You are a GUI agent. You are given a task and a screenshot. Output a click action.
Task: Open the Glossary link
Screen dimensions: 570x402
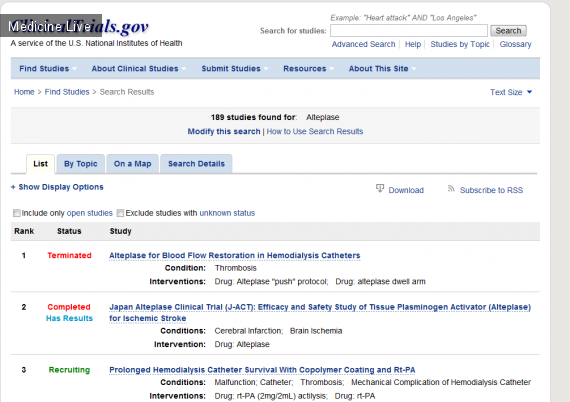coord(515,44)
